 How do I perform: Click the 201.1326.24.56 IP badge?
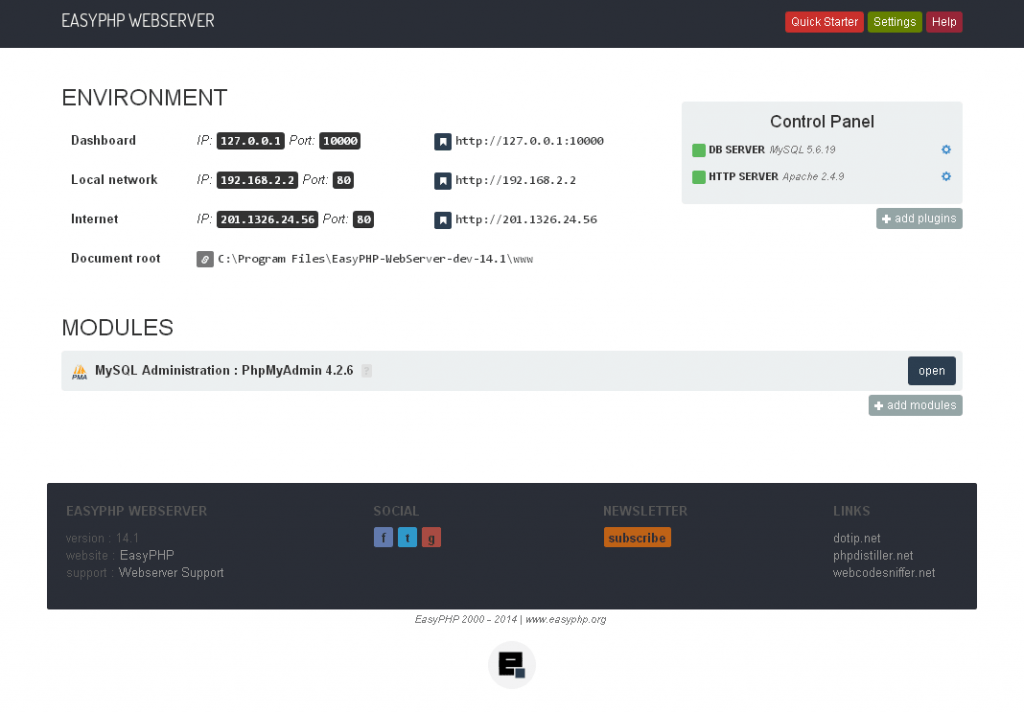(267, 219)
